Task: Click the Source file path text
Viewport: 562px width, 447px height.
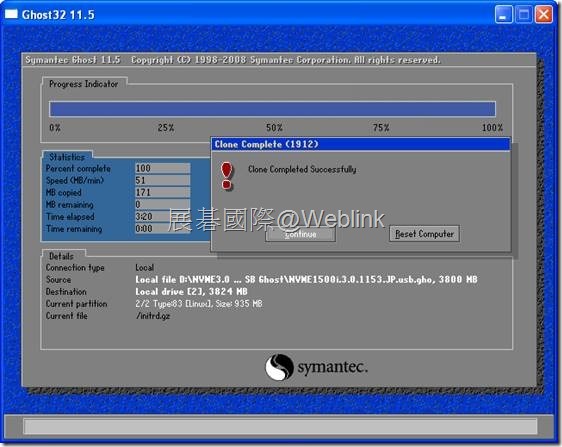Action: [x=306, y=280]
